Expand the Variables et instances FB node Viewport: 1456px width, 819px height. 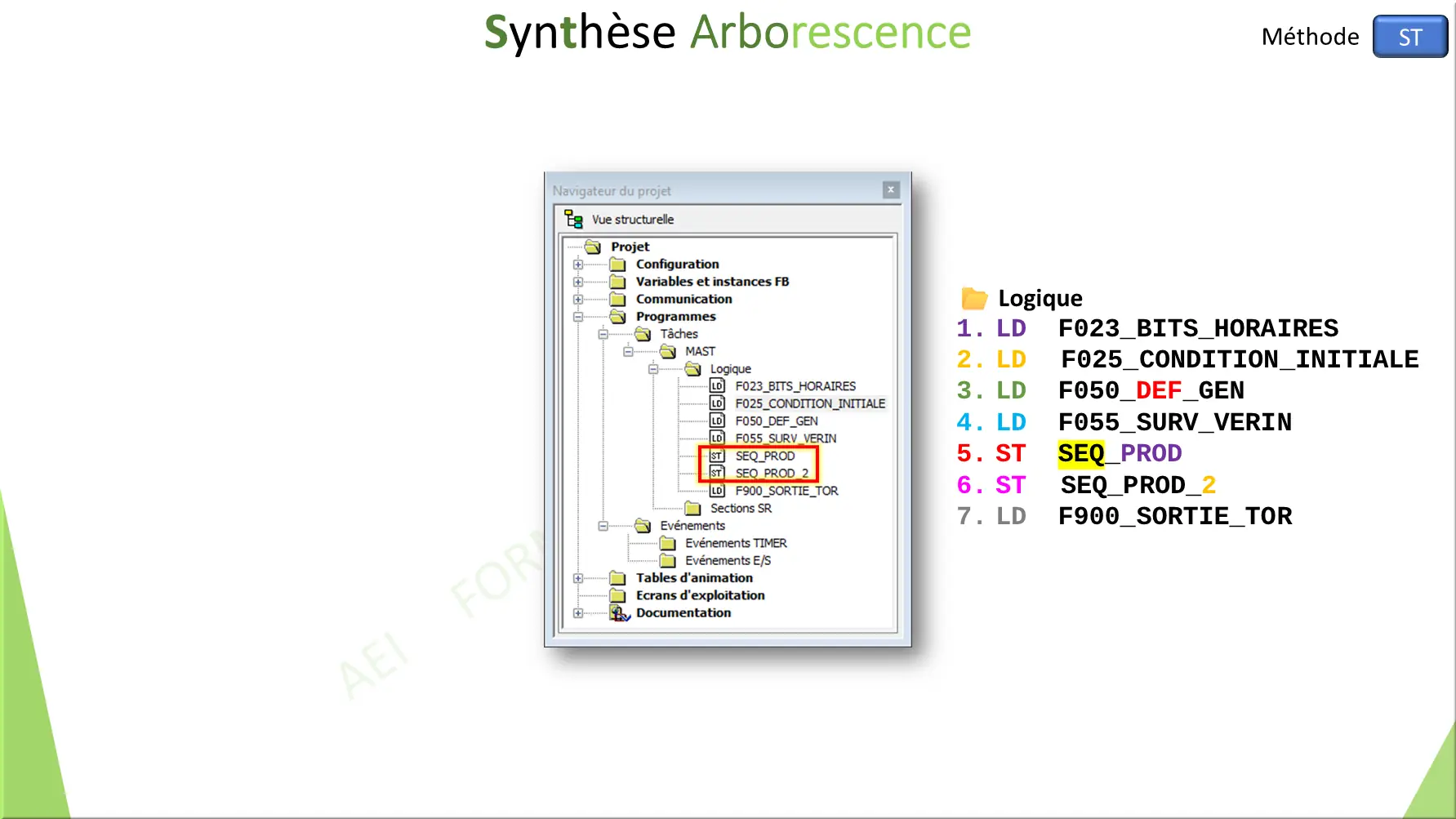pos(577,282)
